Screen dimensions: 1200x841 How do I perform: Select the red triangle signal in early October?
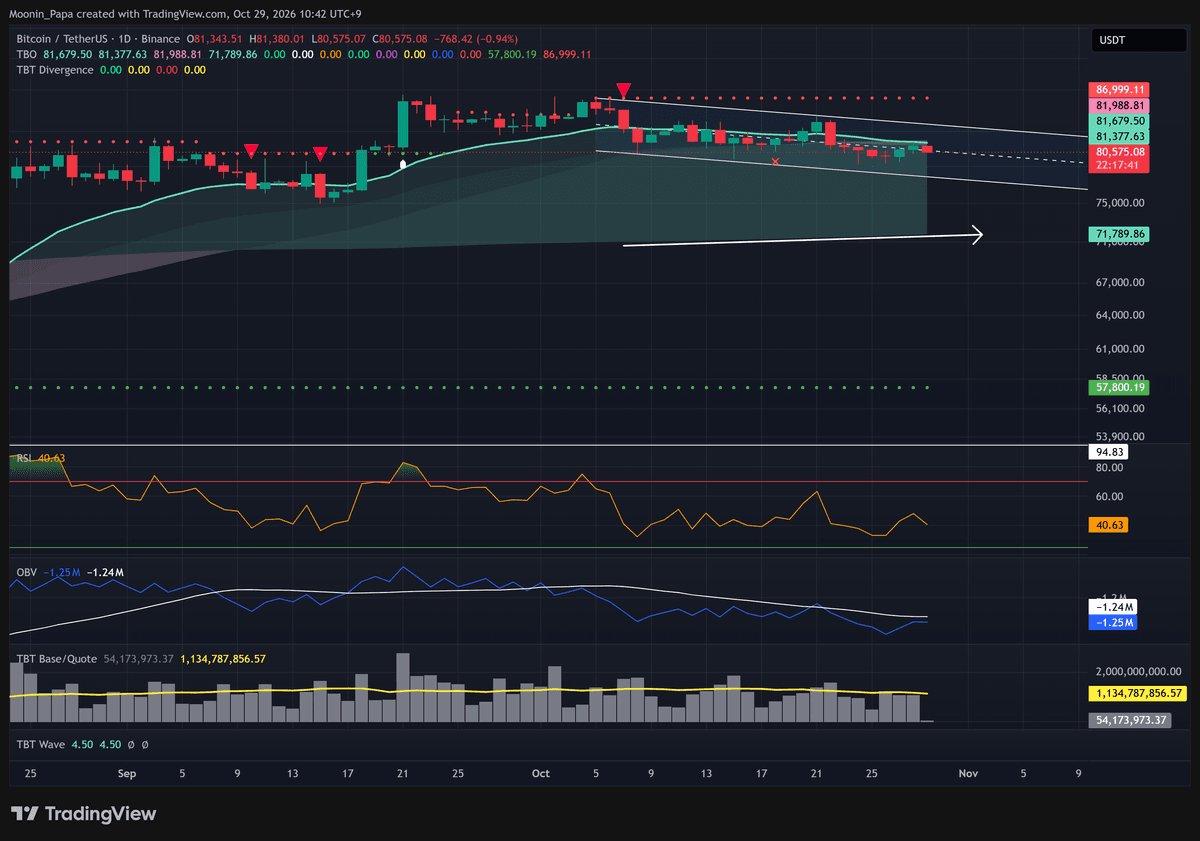[624, 90]
